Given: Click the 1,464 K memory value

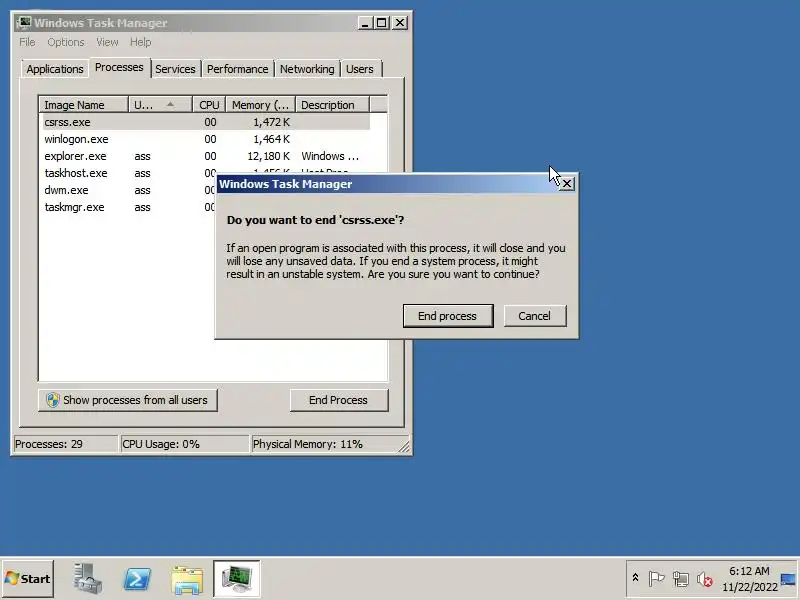Looking at the screenshot, I should (x=271, y=139).
